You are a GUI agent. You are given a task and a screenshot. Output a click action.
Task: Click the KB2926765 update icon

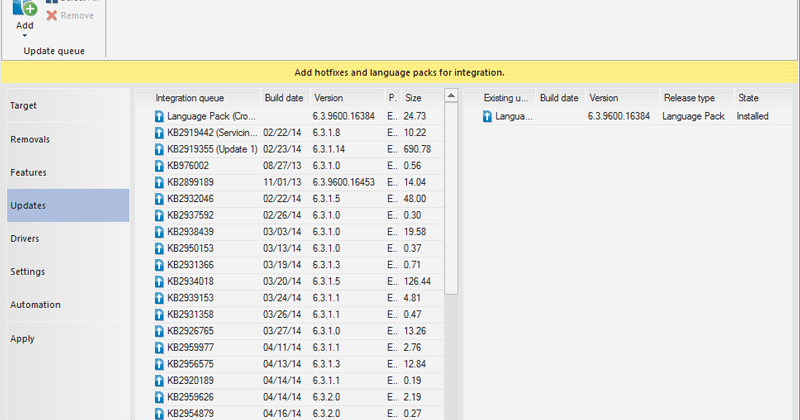coord(159,331)
